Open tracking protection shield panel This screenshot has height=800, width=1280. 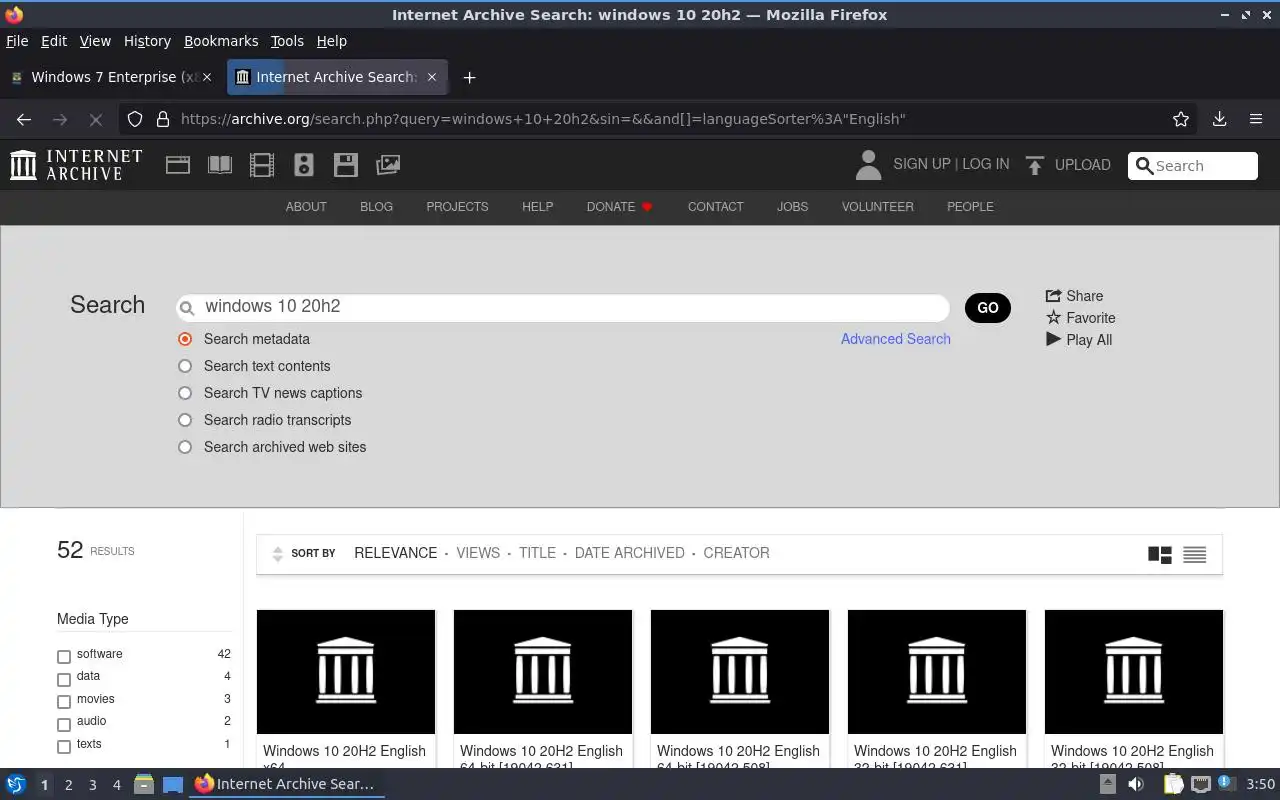[136, 119]
